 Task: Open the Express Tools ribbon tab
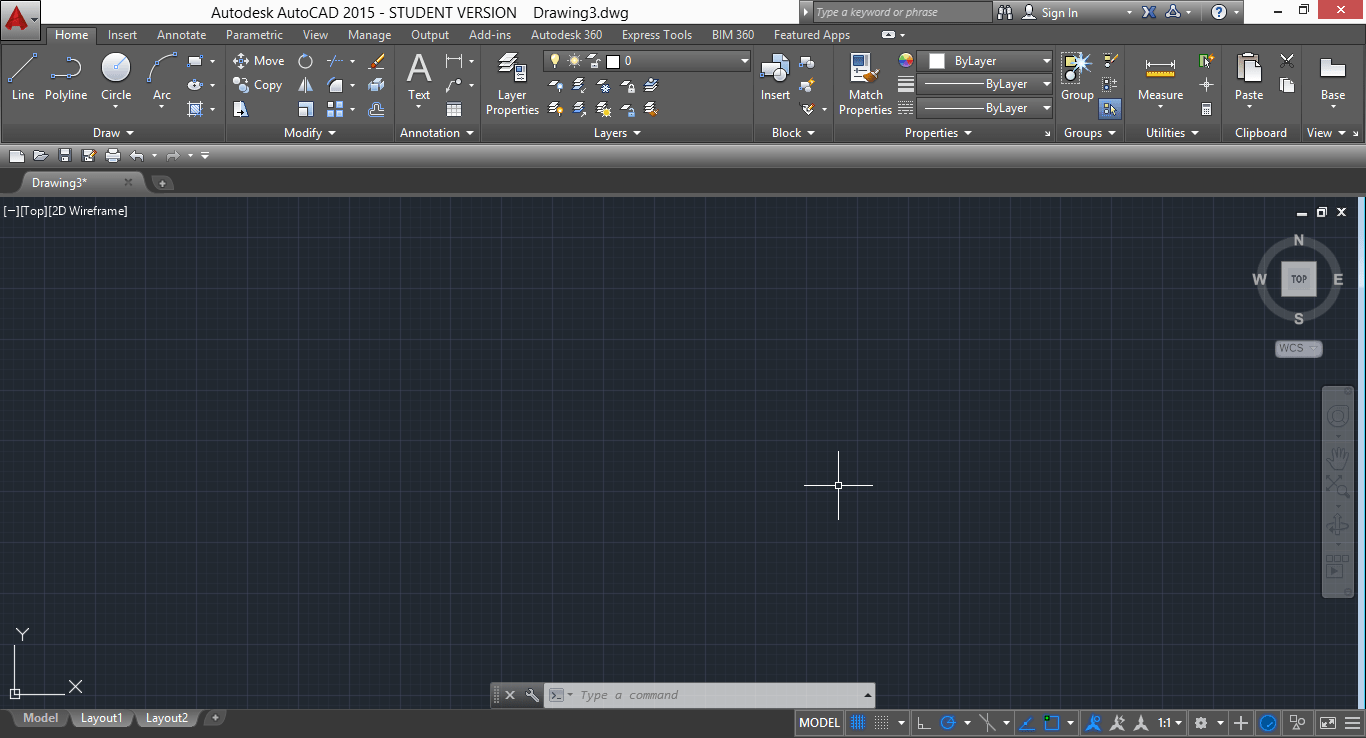coord(657,35)
